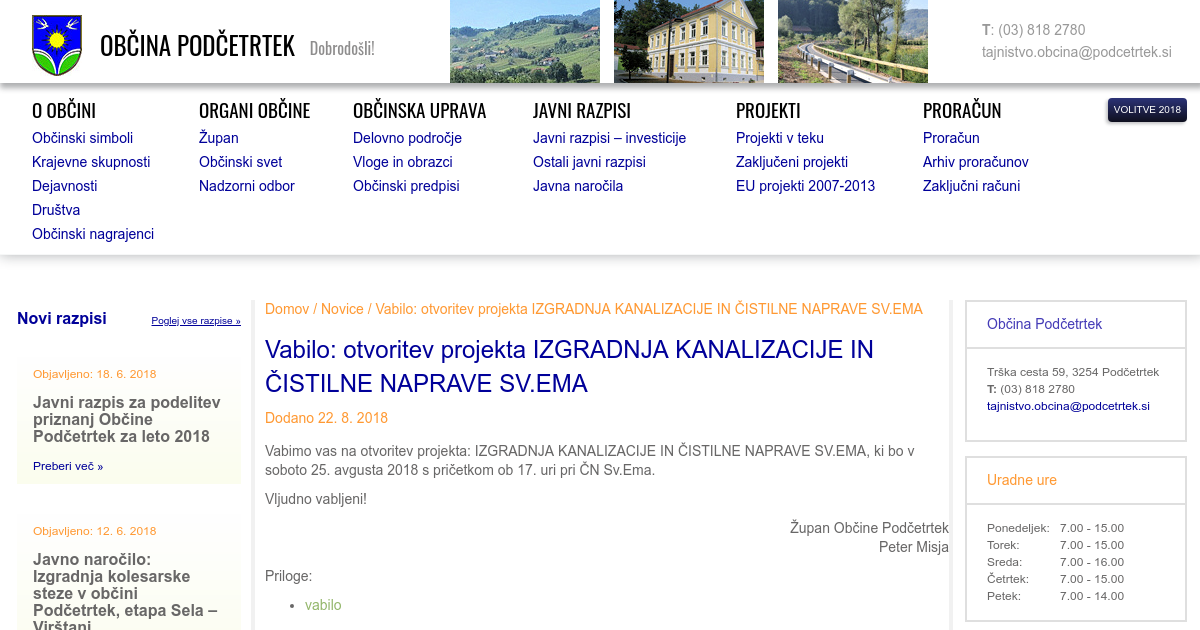Go to Občinski simboli page
1200x630 pixels.
tap(82, 138)
